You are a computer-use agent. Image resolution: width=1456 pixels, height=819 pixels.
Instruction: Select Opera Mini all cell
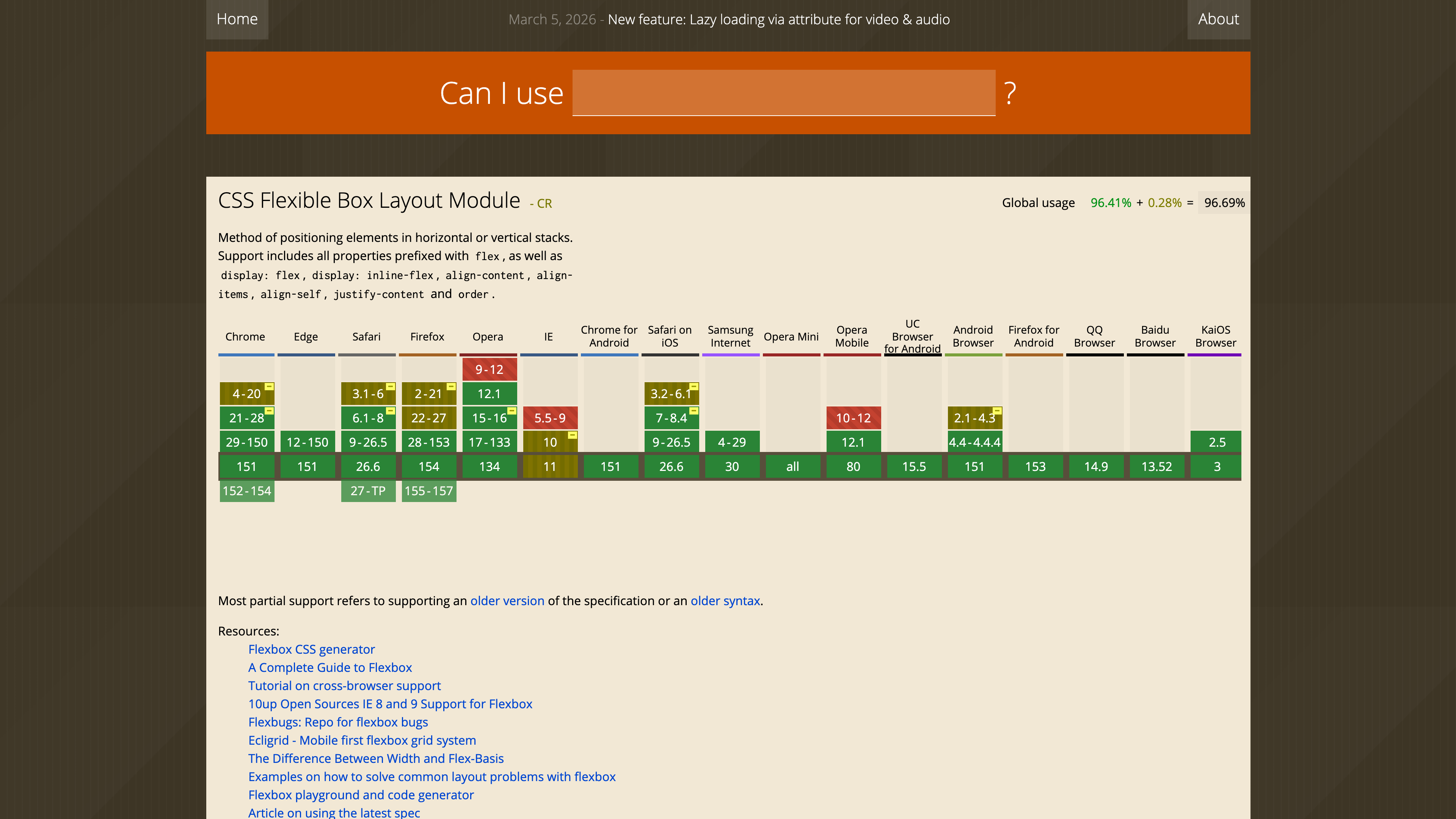click(x=792, y=467)
